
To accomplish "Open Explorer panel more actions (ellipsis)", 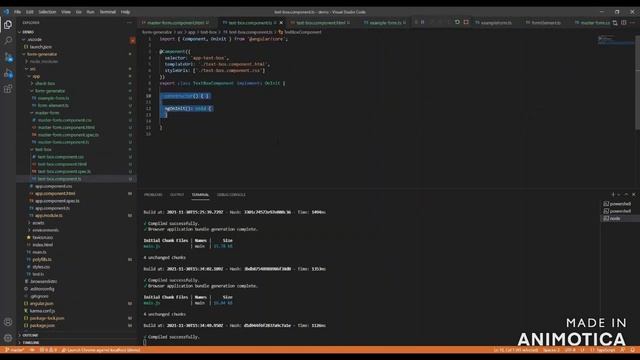I will [x=130, y=23].
